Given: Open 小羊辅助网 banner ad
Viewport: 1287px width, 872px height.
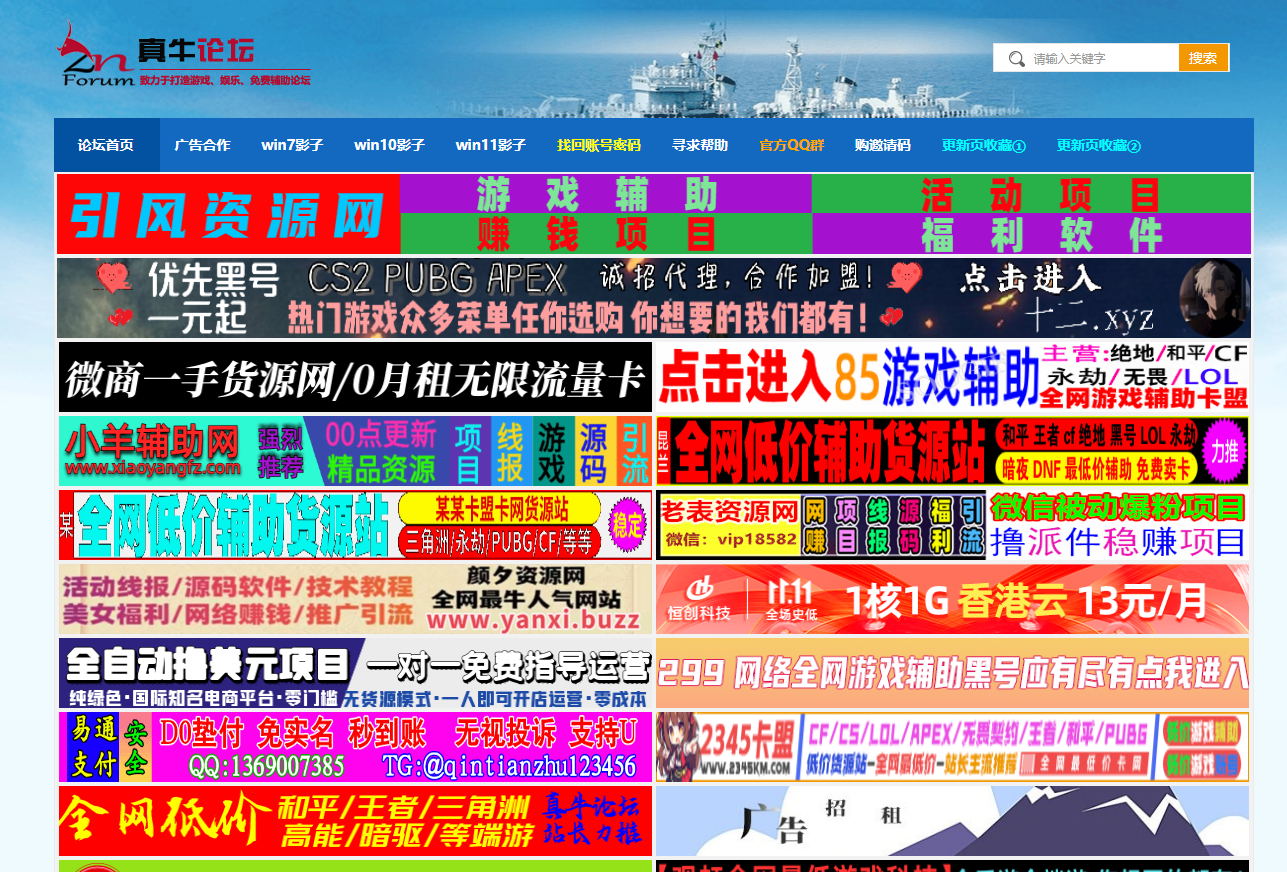Looking at the screenshot, I should tap(355, 451).
